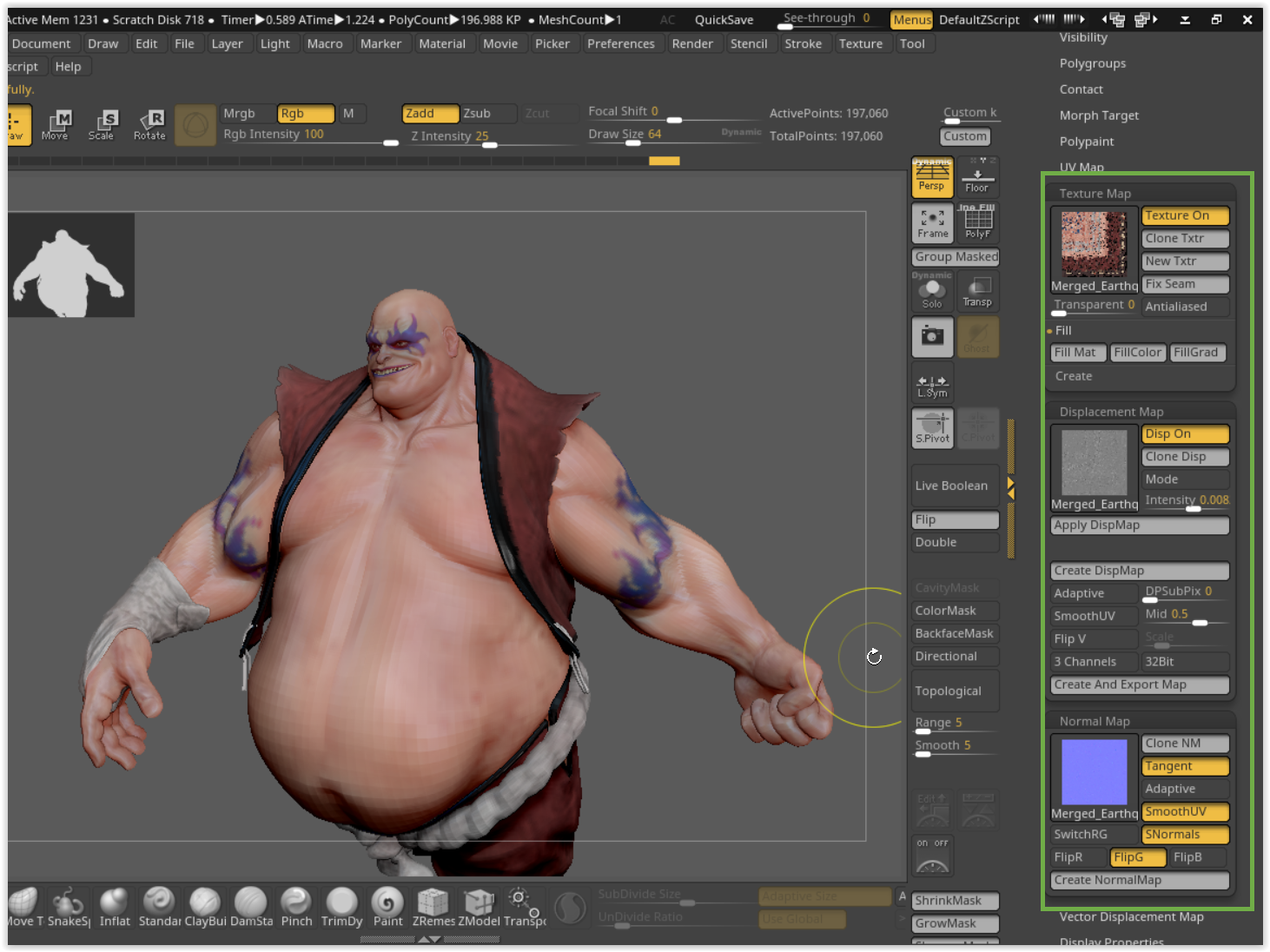Click the Clone Txtr button

pyautogui.click(x=1185, y=238)
